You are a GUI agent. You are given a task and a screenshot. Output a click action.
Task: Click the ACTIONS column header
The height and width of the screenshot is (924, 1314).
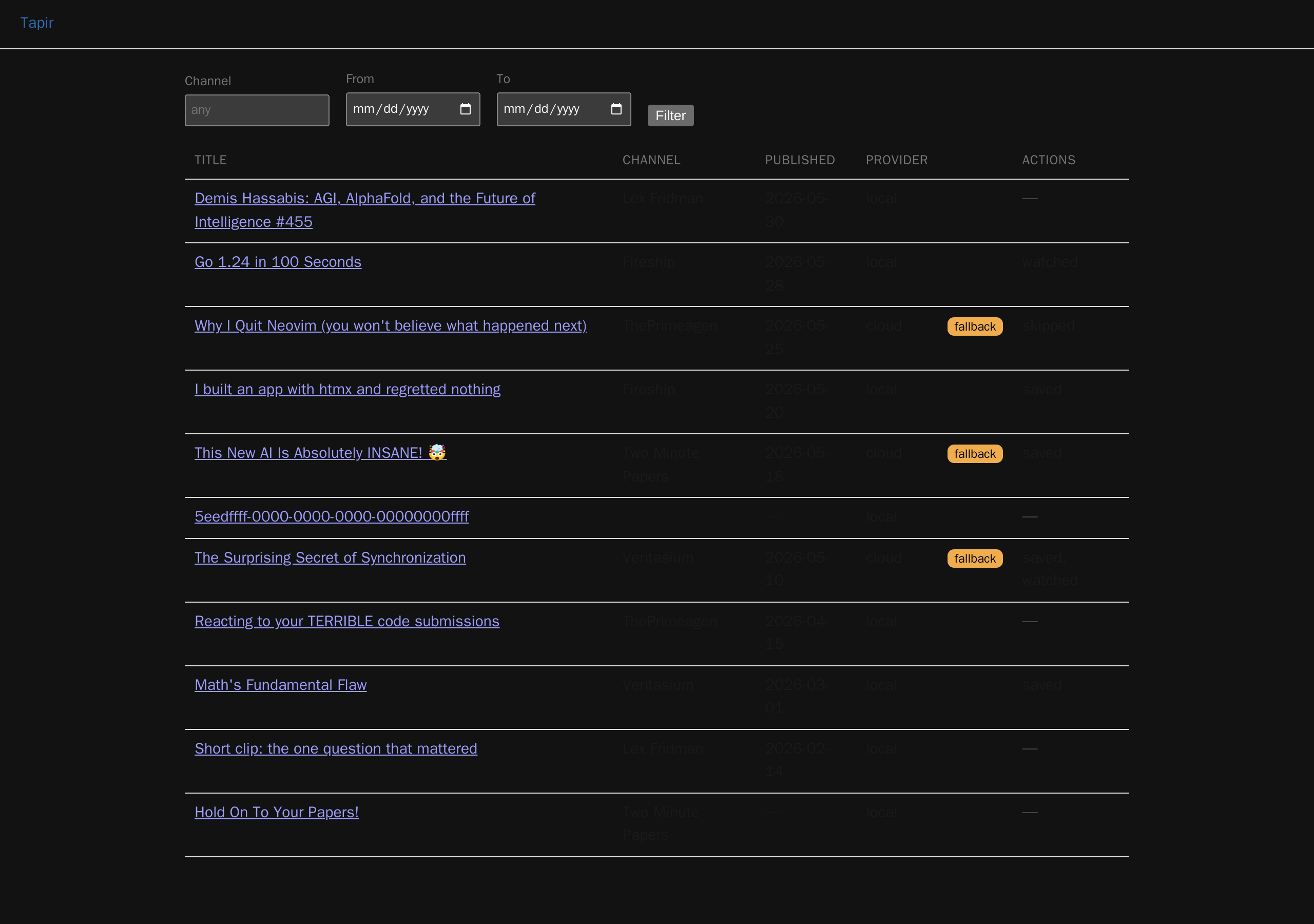pos(1049,160)
